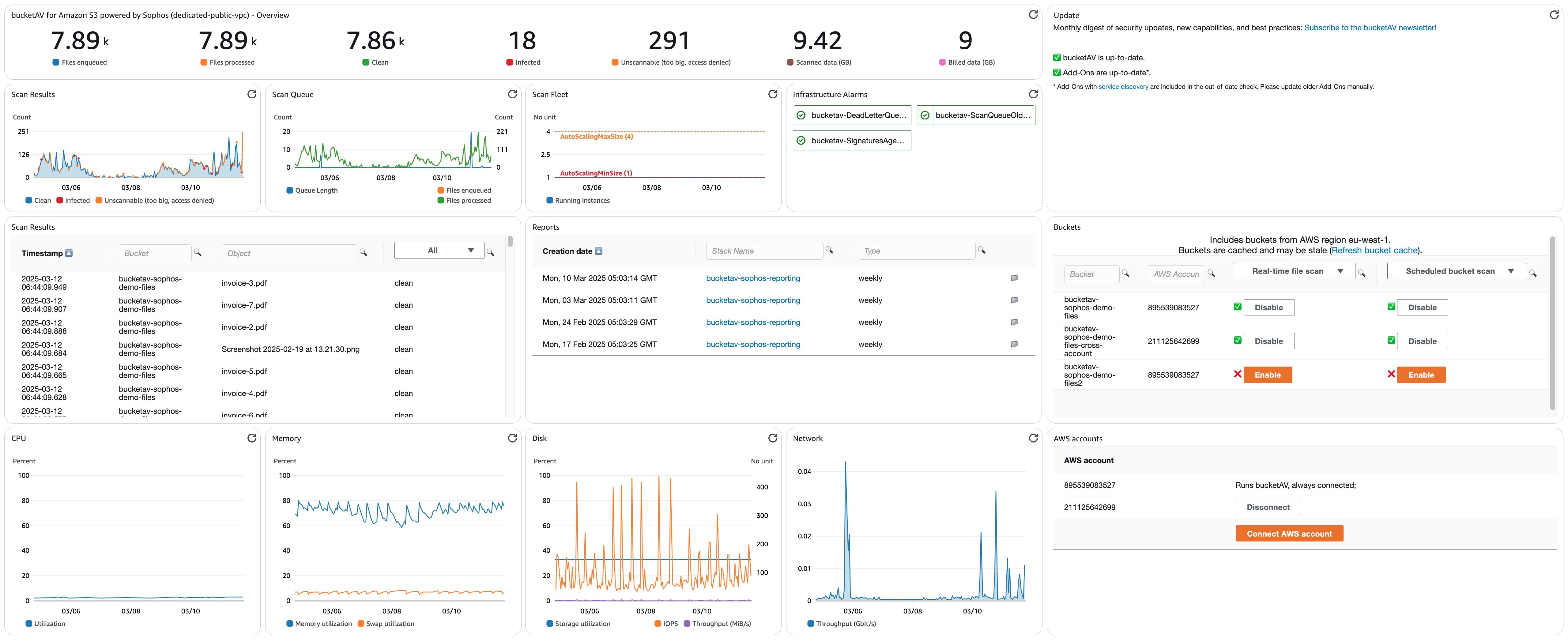
Task: Enable real-time scan for bucketav-sophos-demo-files2
Action: pyautogui.click(x=1267, y=375)
